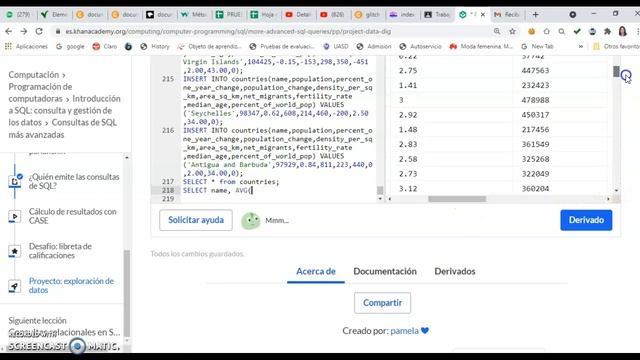640x360 pixels.
Task: Open the Otros favoritos folder
Action: [x=616, y=47]
